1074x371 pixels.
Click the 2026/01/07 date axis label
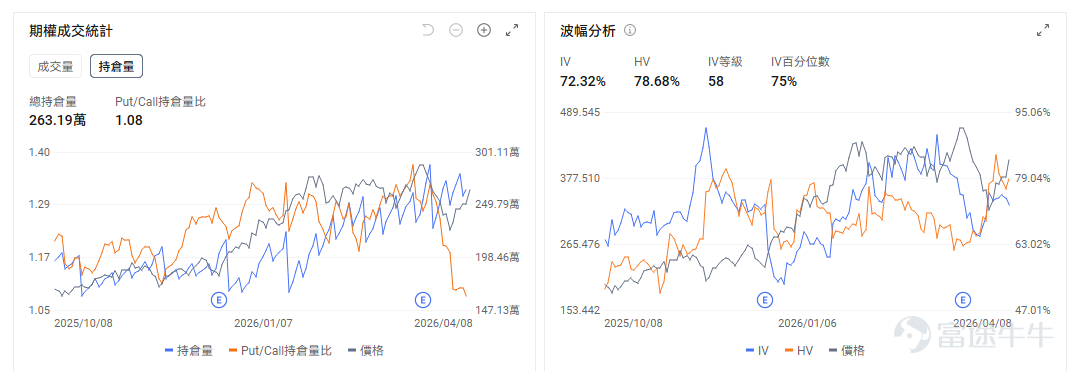coord(264,322)
